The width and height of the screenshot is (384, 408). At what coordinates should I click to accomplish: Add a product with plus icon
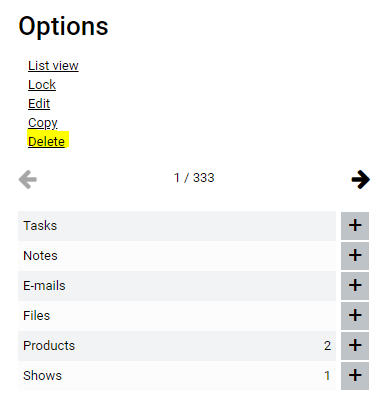(355, 346)
